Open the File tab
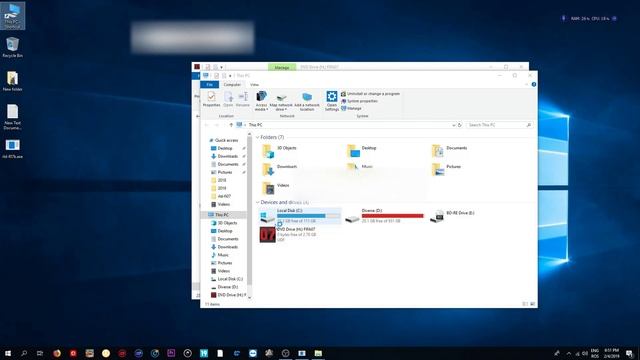The image size is (640, 360). 209,84
